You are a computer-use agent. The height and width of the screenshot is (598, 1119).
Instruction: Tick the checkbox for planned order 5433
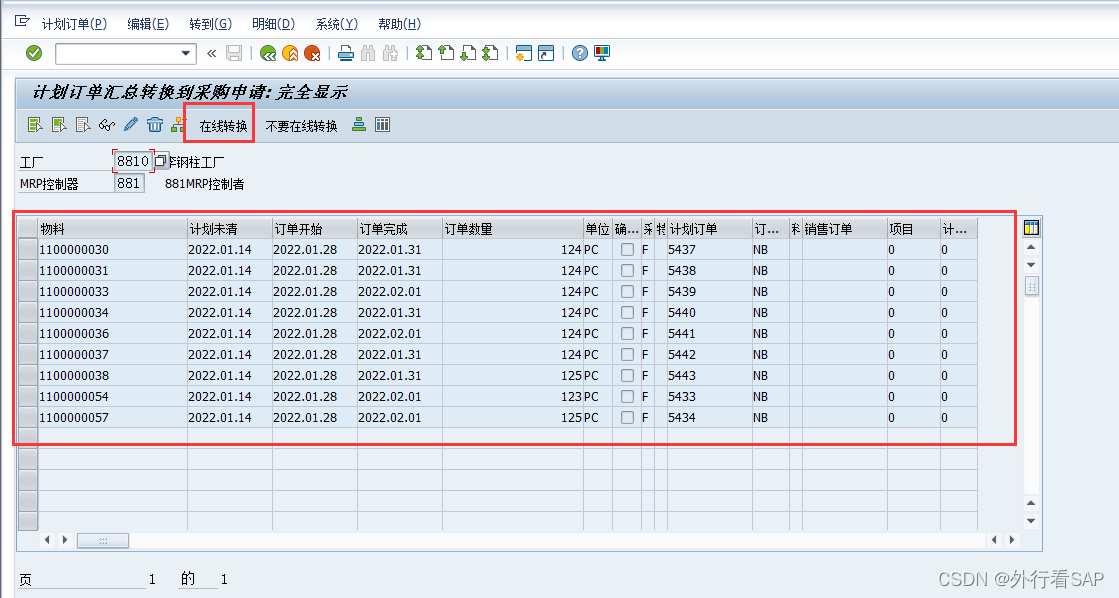point(627,397)
